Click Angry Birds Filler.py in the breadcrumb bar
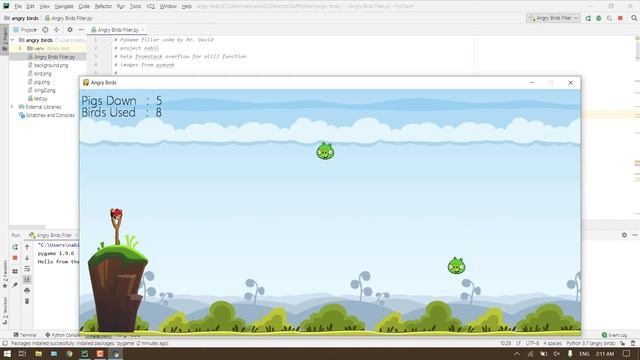 (68, 18)
